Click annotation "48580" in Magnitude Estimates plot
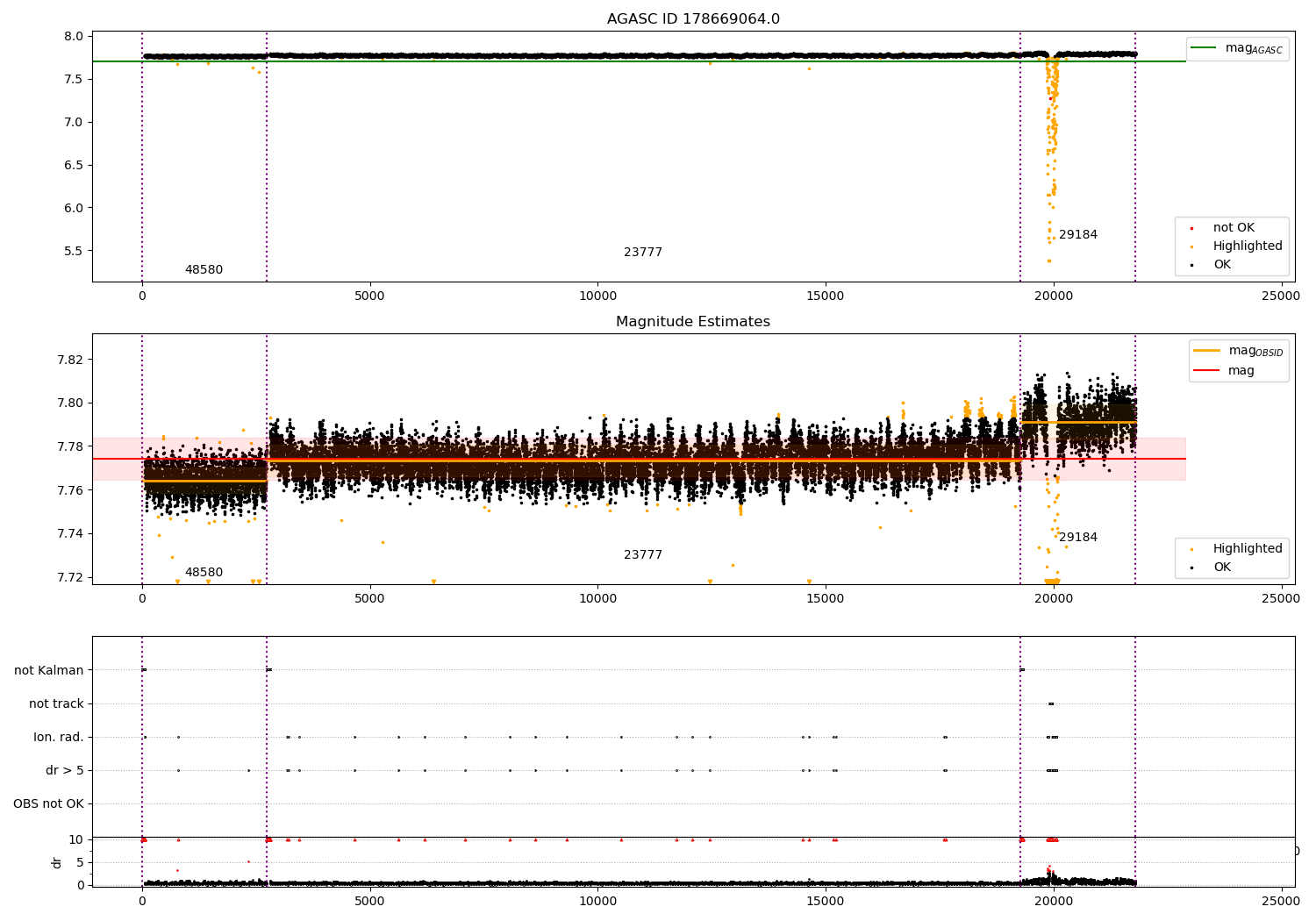The height and width of the screenshot is (921, 1316). tap(204, 573)
